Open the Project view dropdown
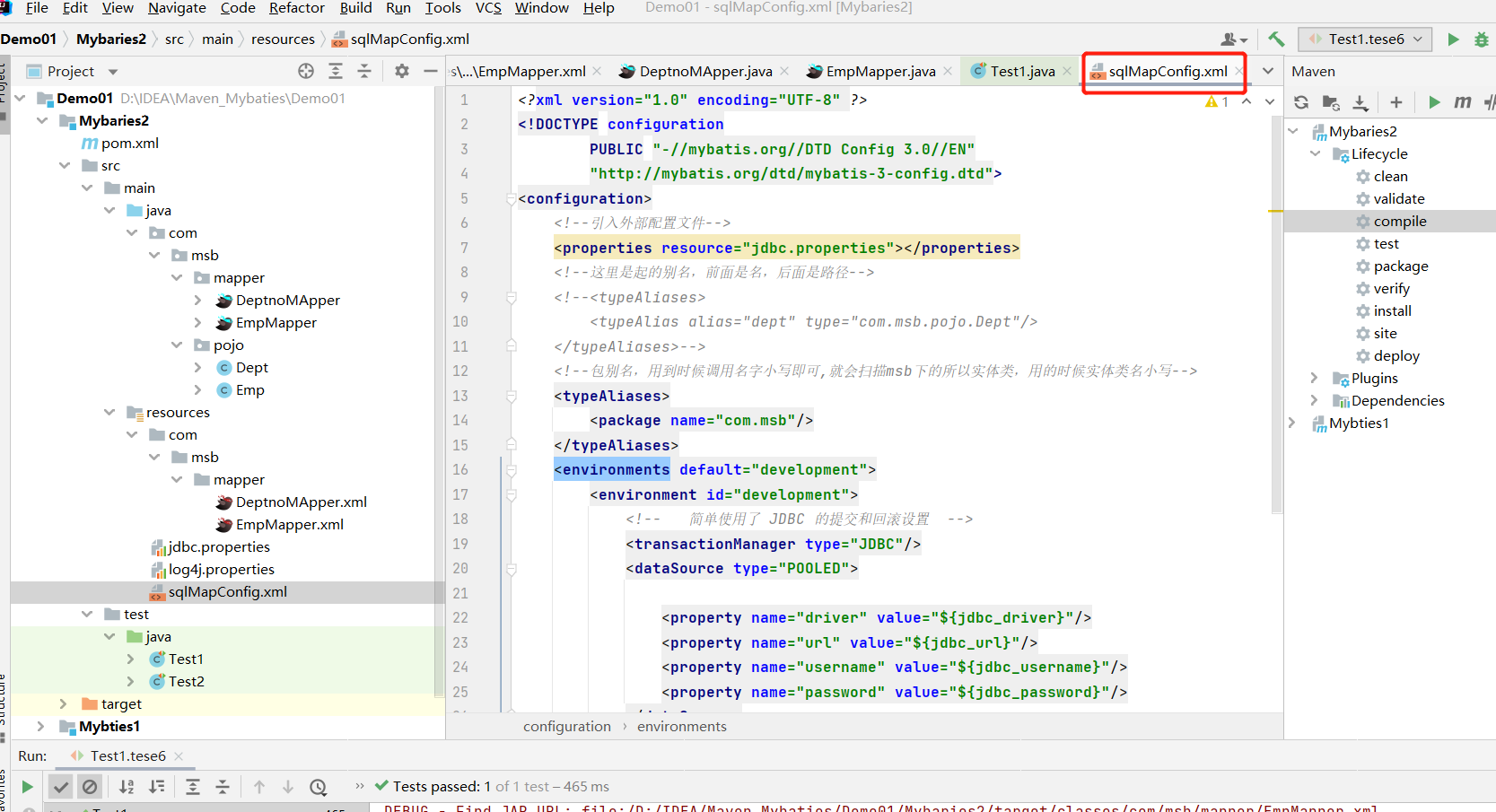1496x812 pixels. (x=113, y=72)
